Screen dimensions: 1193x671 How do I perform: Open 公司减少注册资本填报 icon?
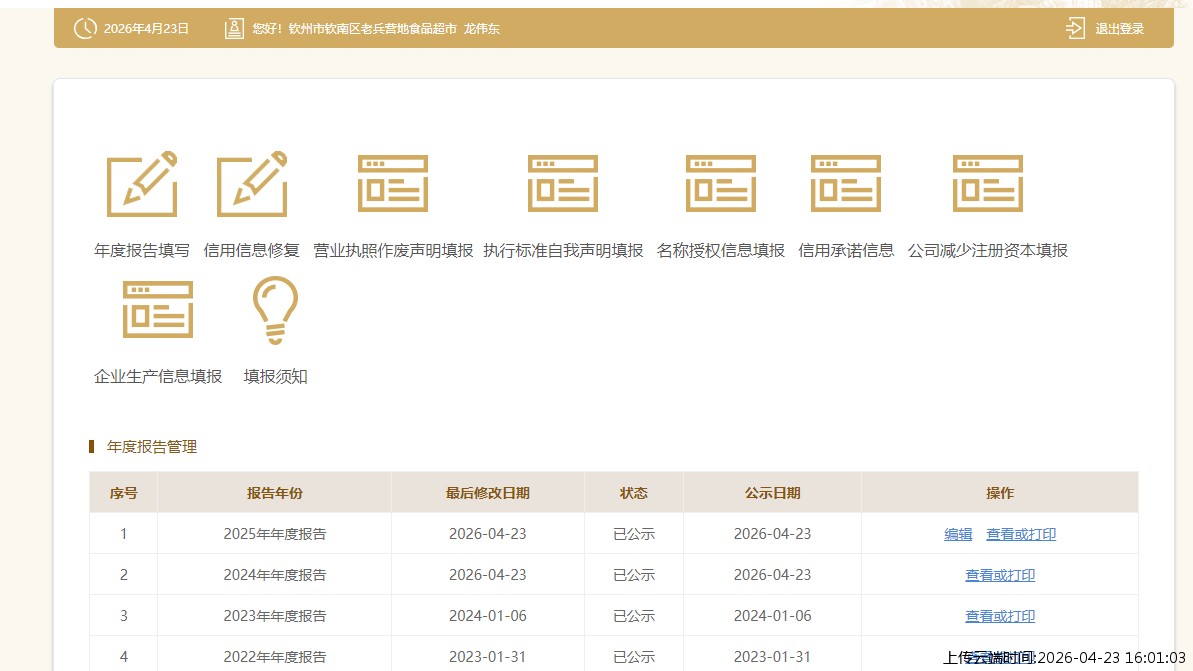(987, 184)
